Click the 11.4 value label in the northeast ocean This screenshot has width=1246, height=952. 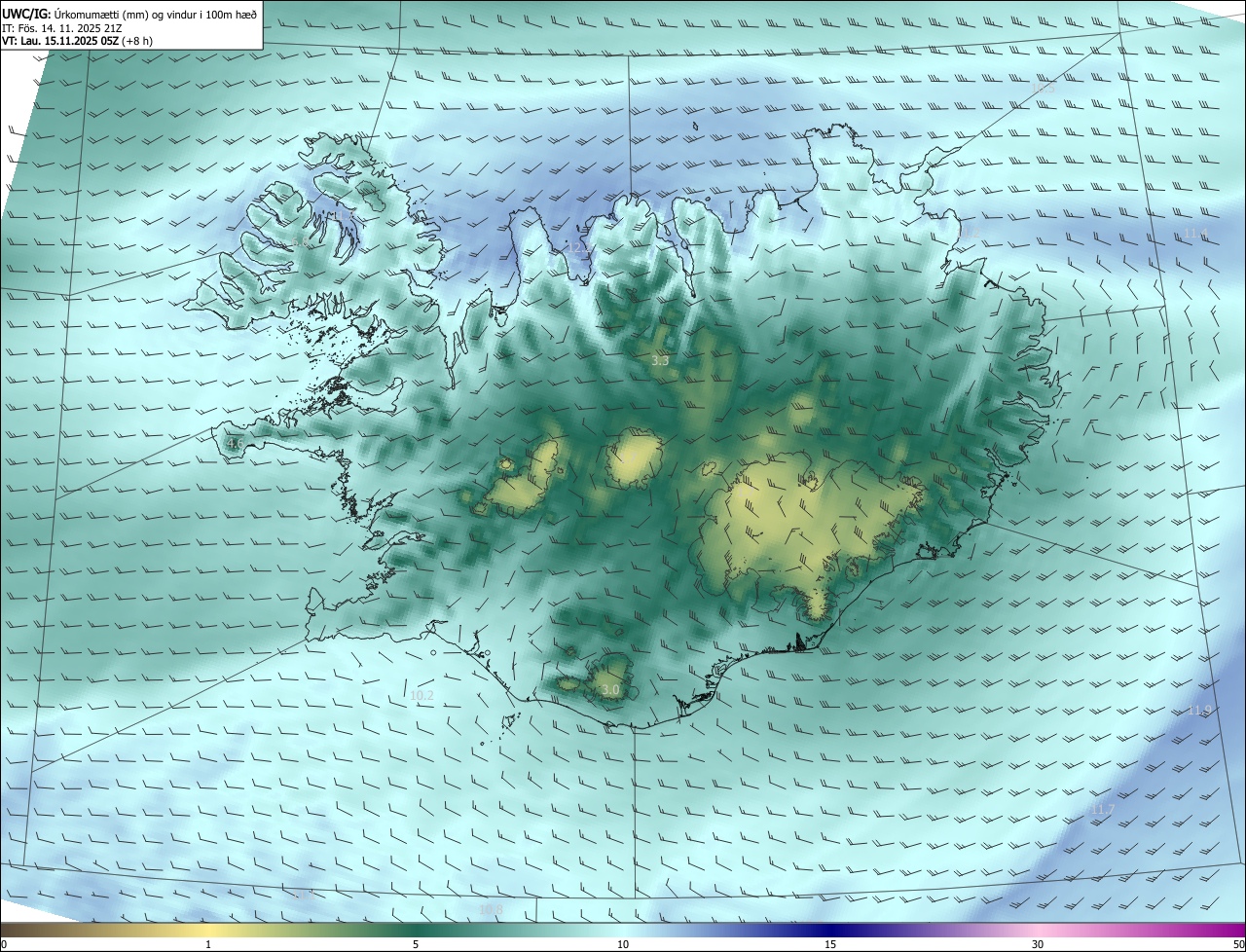(x=1194, y=234)
